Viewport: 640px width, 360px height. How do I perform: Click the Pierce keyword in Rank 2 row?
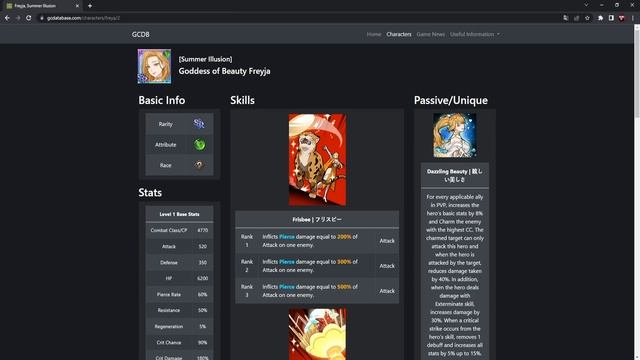point(287,262)
